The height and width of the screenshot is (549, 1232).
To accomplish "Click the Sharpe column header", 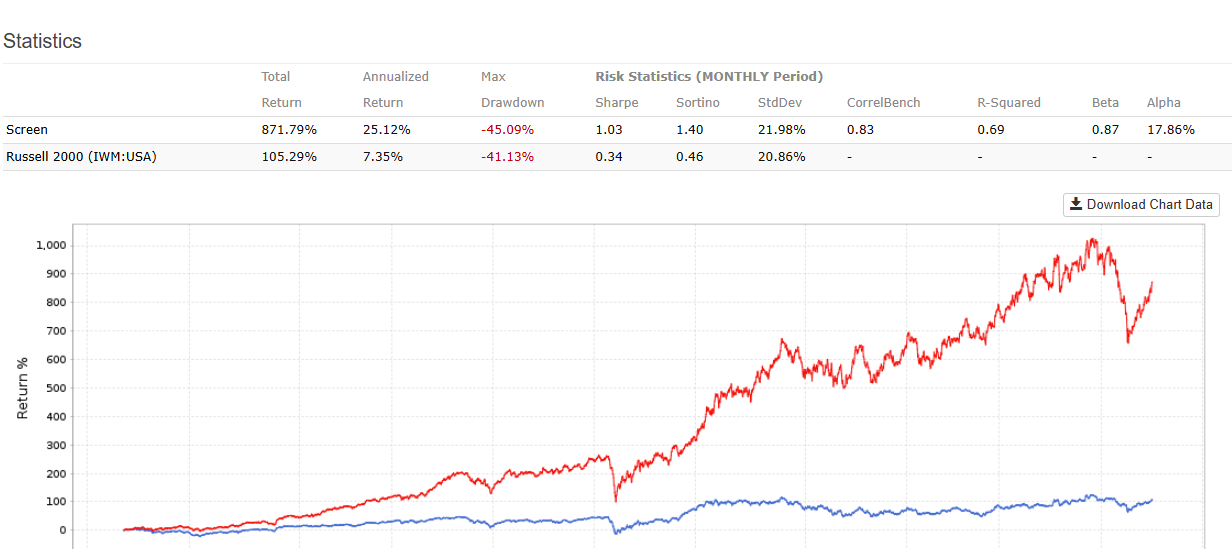I will pos(616,103).
